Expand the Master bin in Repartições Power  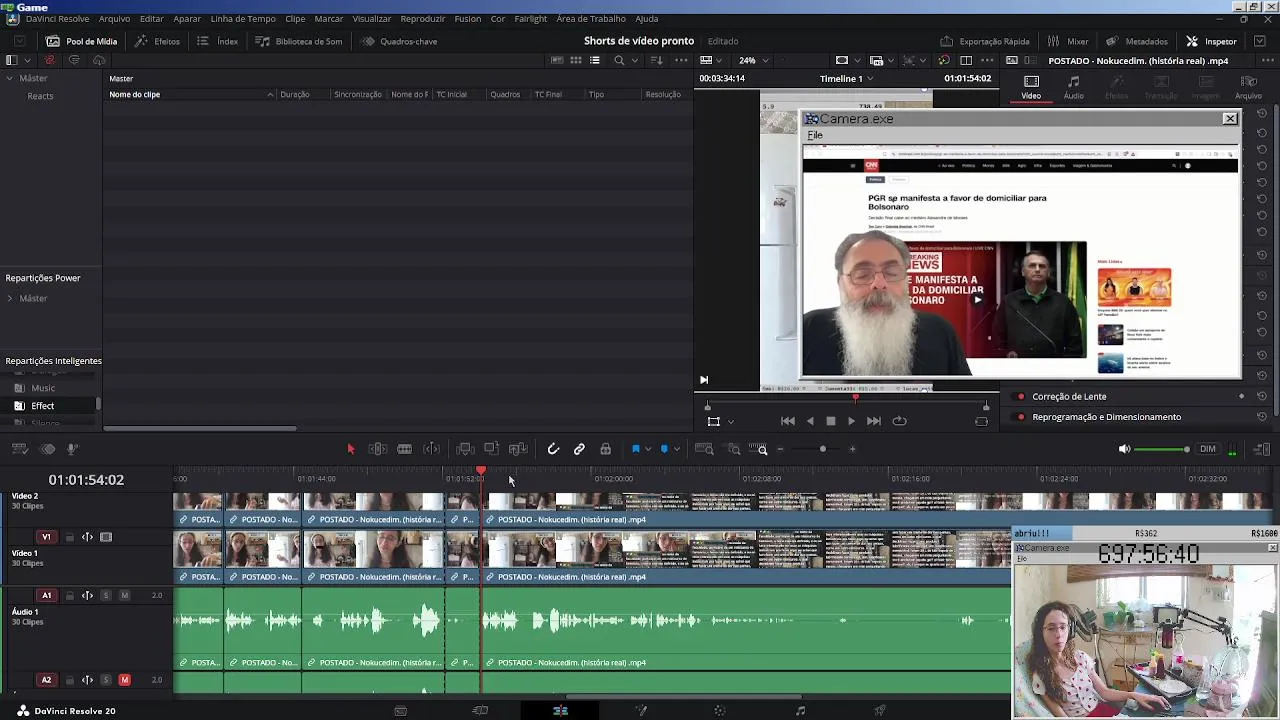click(x=10, y=298)
